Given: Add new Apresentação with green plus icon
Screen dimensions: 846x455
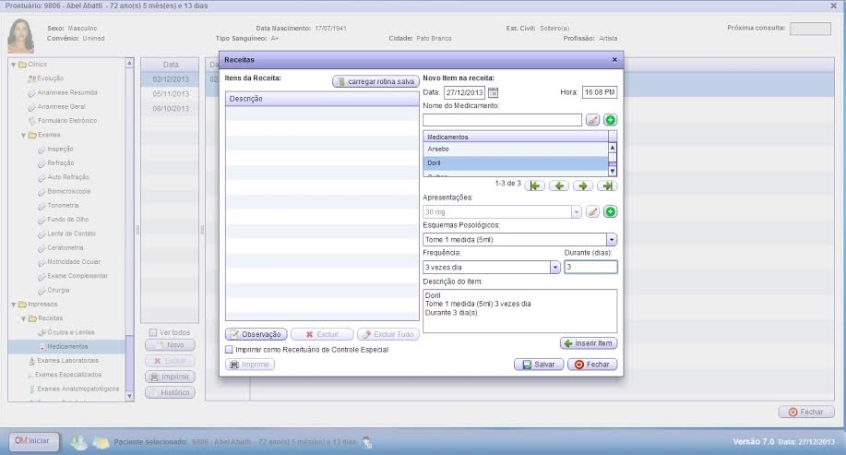Looking at the screenshot, I should click(x=610, y=212).
